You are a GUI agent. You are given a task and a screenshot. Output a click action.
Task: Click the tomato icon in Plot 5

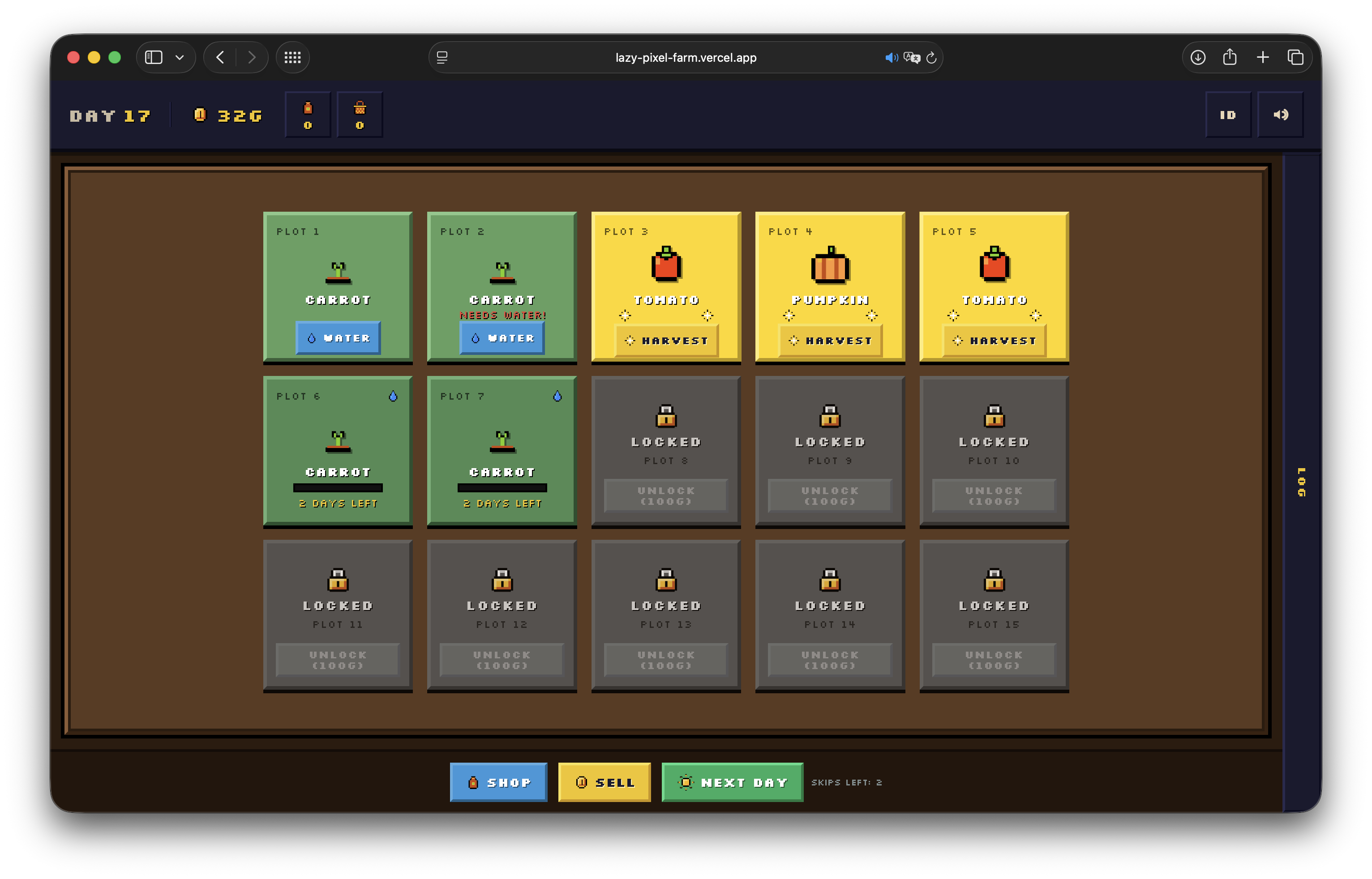(x=994, y=264)
